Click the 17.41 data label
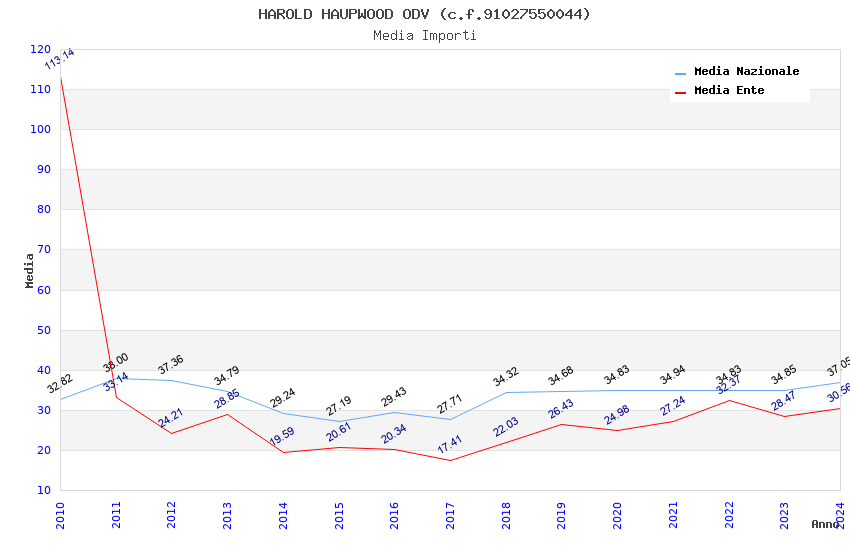Viewport: 850px width, 550px height. pos(449,444)
